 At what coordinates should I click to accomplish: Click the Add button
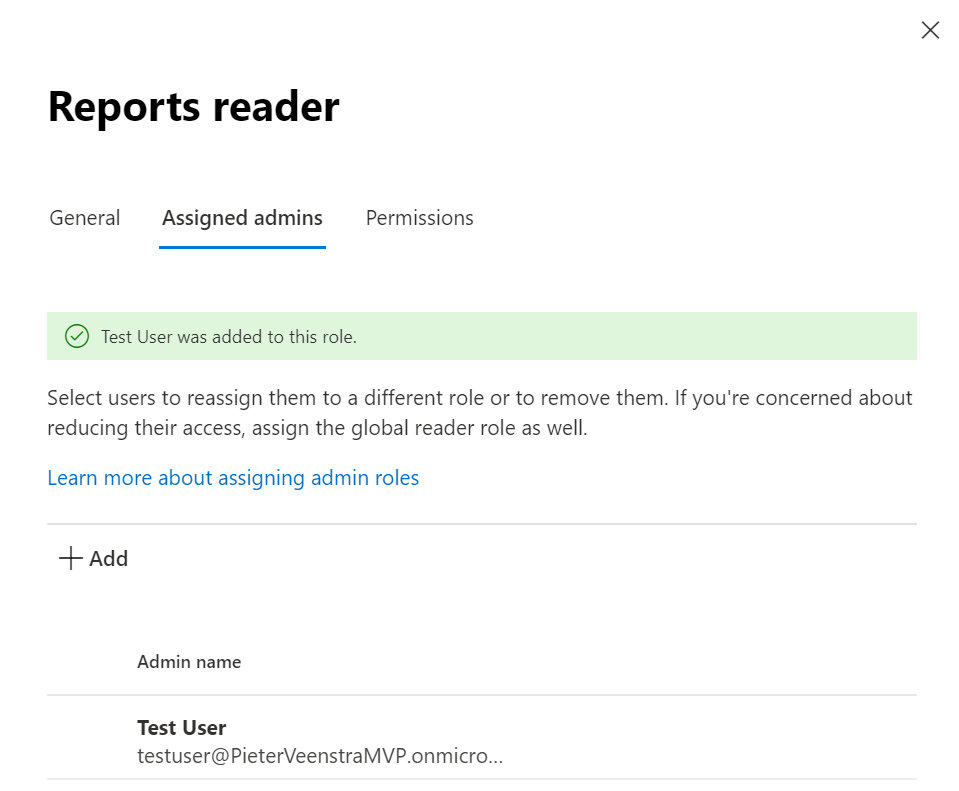94,559
